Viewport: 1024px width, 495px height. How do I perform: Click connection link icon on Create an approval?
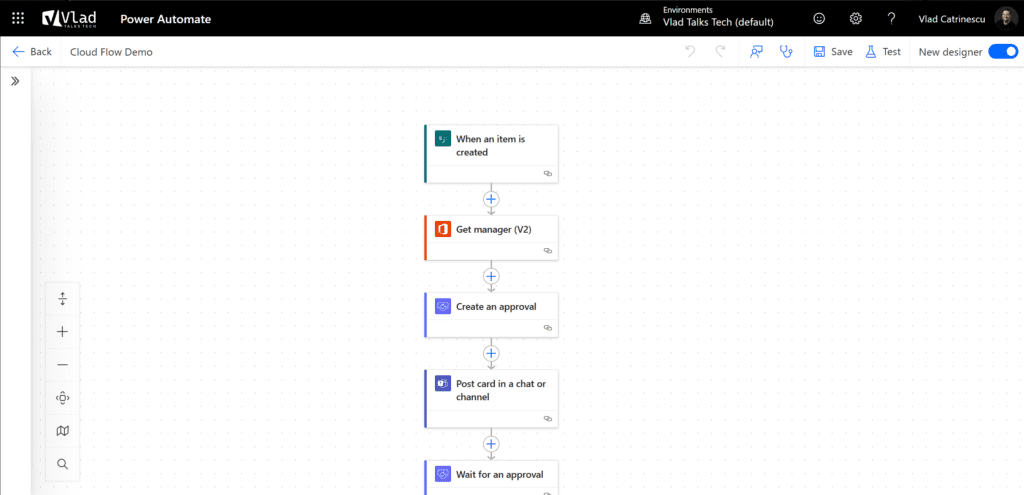click(548, 328)
